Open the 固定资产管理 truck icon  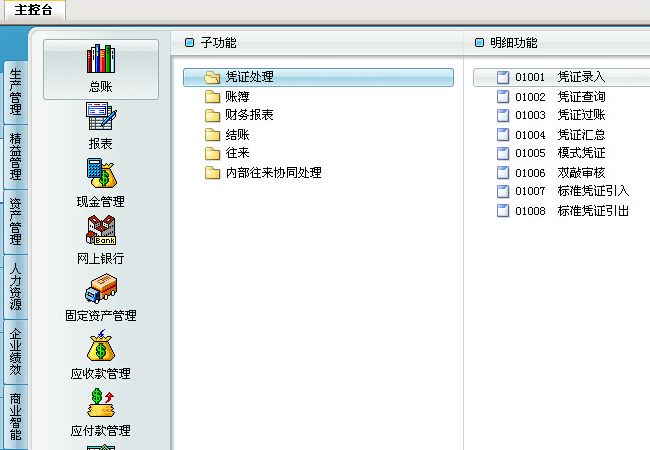101,288
